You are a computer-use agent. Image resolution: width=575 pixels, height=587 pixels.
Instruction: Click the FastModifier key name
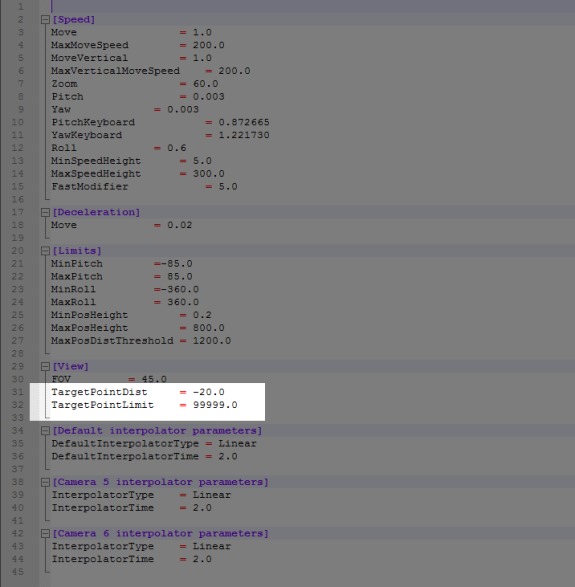tap(90, 186)
